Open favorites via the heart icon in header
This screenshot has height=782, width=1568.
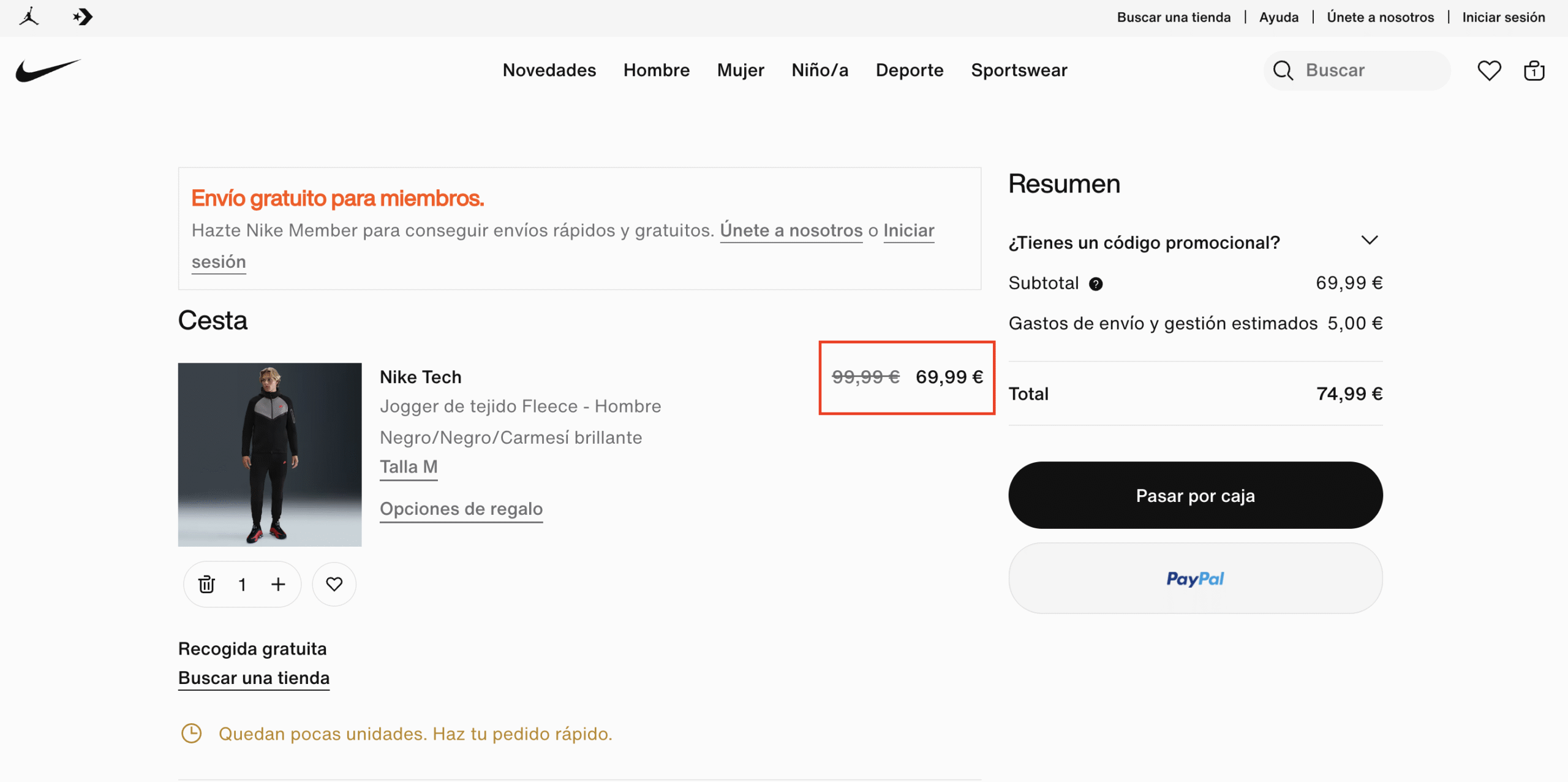pyautogui.click(x=1488, y=70)
